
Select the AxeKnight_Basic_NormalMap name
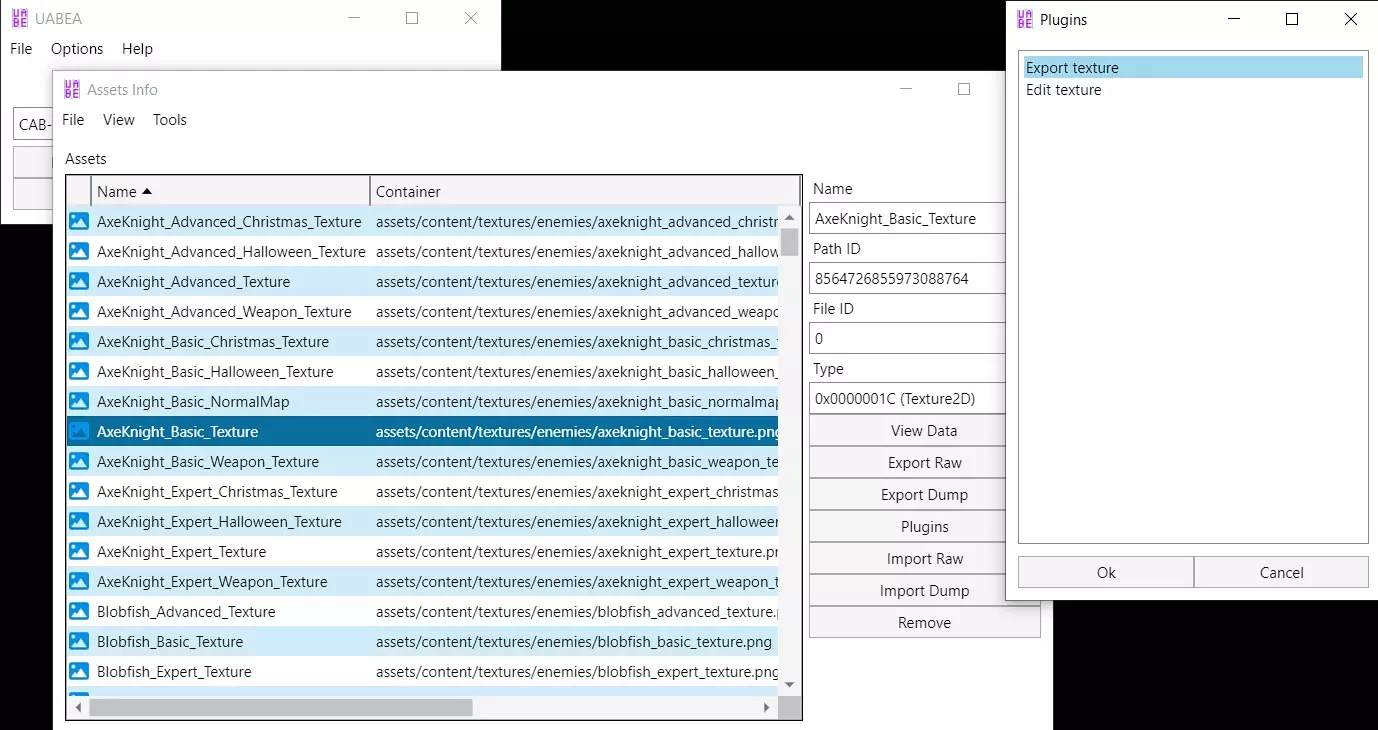click(193, 402)
